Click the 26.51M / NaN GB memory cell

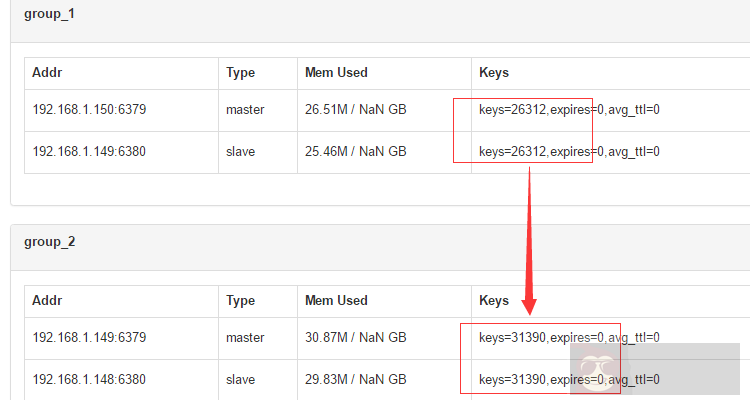pyautogui.click(x=355, y=110)
